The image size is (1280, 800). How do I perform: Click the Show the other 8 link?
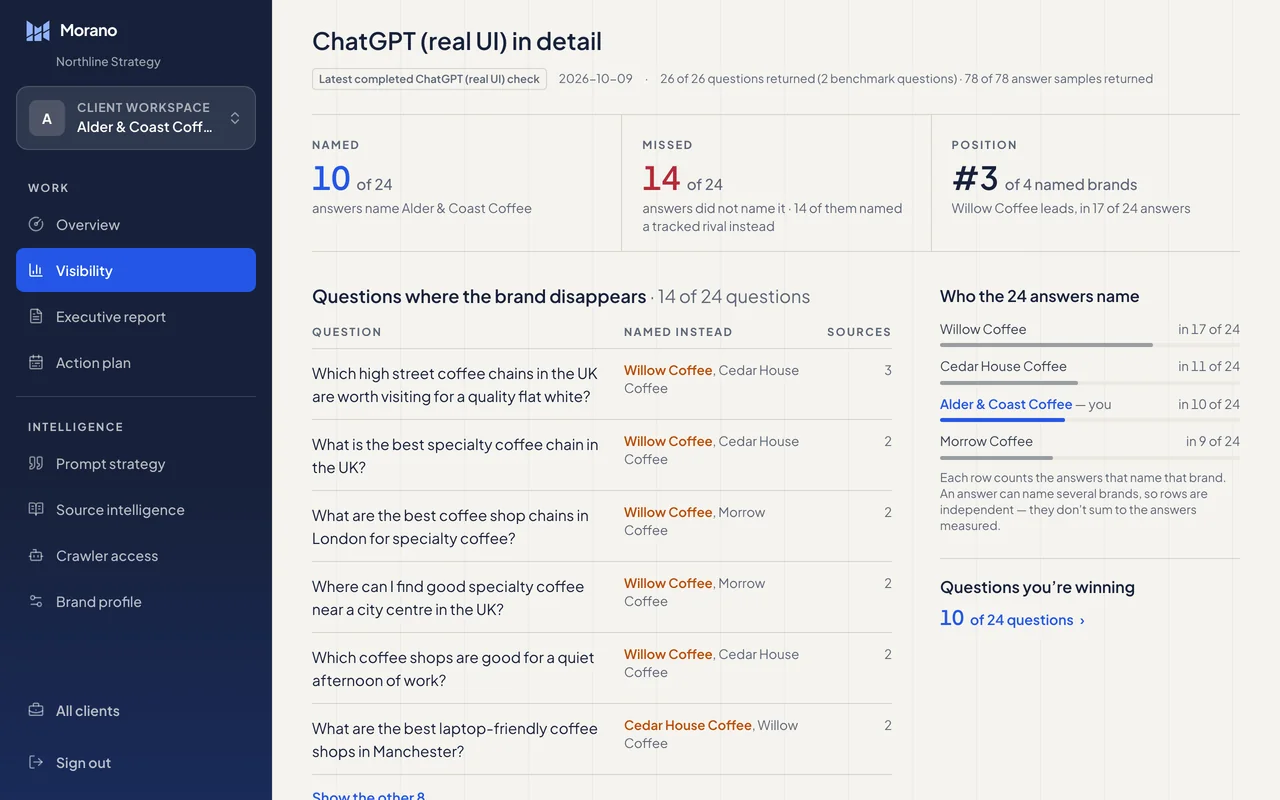point(368,795)
